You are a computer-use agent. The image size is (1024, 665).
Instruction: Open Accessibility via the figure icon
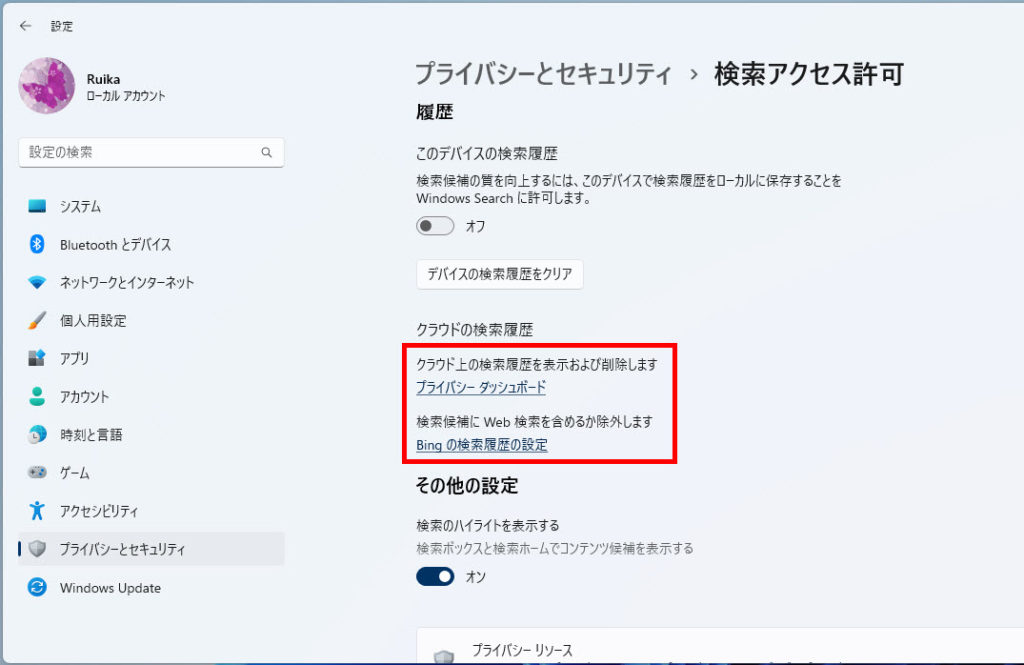(37, 510)
